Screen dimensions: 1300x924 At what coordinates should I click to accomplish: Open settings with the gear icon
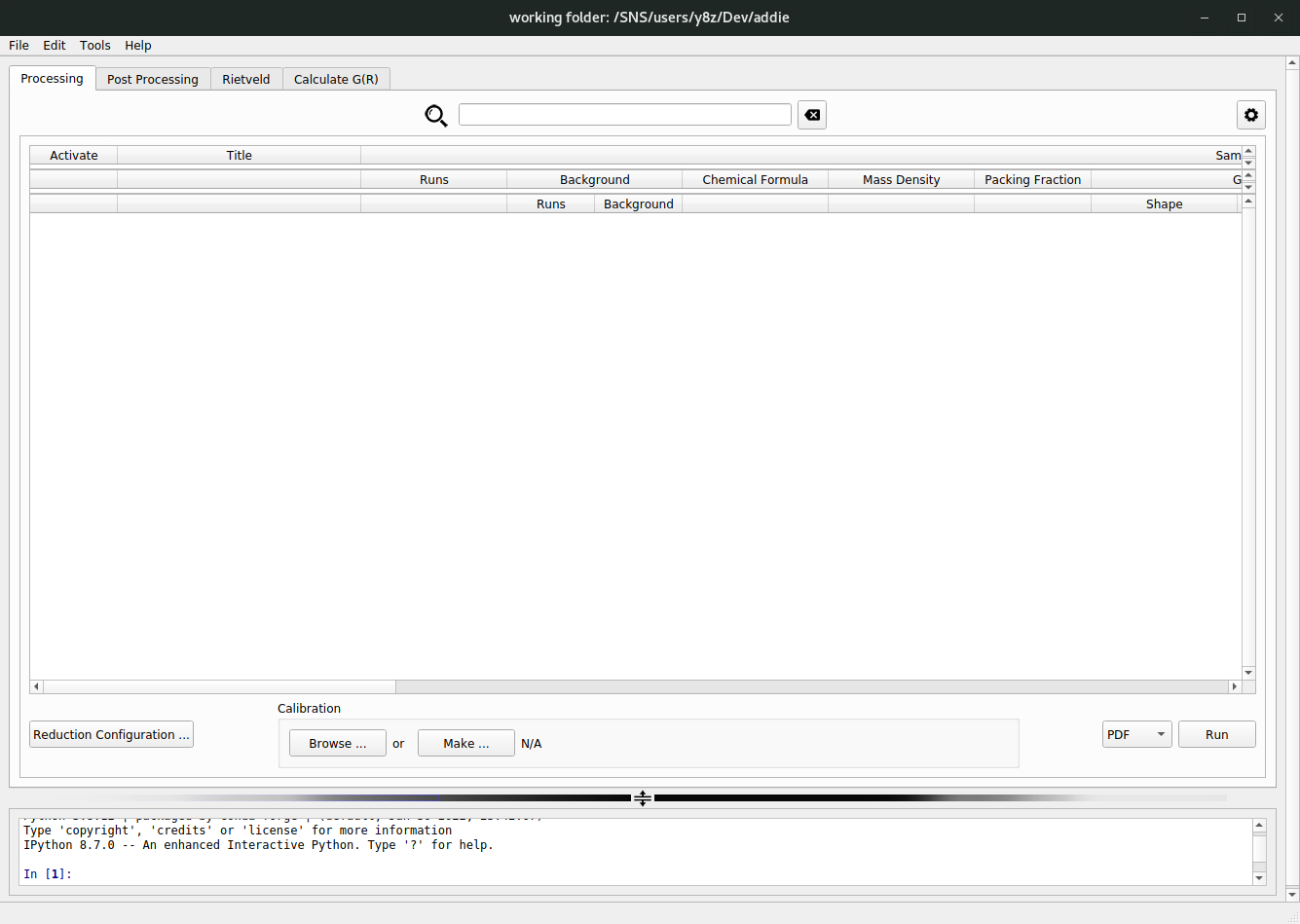(x=1250, y=115)
